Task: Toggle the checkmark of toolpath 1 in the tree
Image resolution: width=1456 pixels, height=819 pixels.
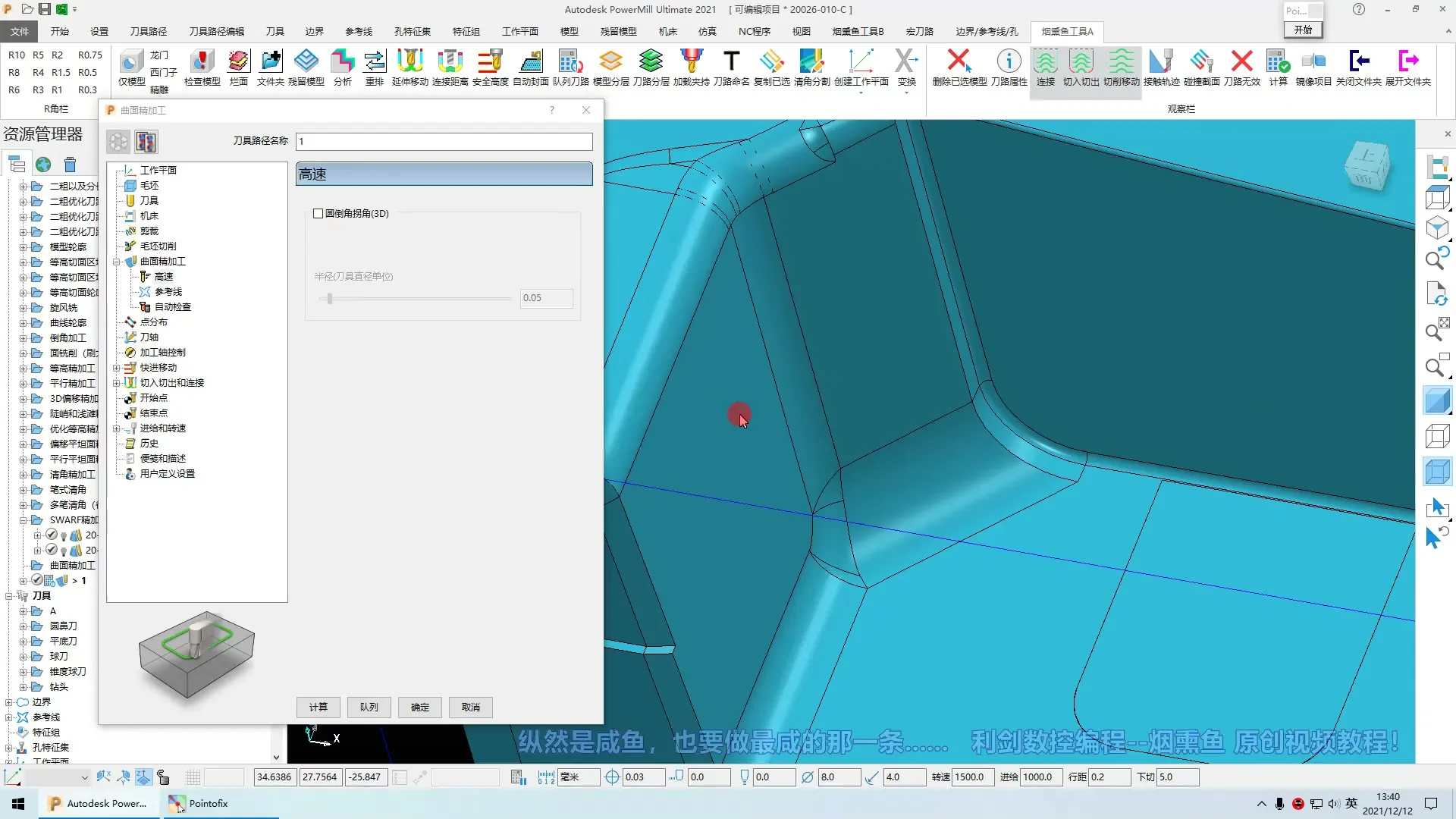Action: pos(36,581)
